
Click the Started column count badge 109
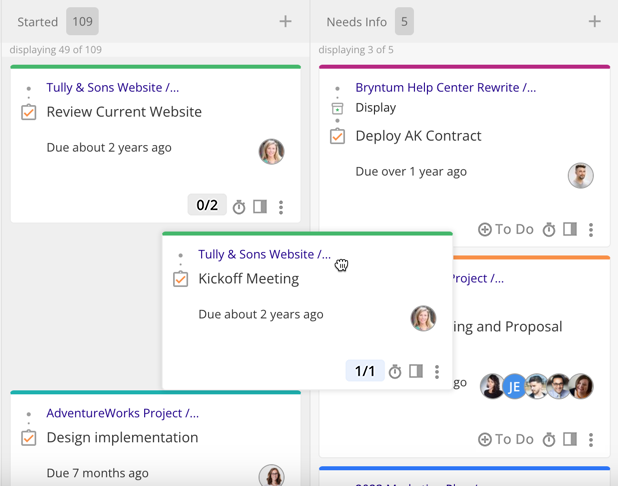(82, 21)
